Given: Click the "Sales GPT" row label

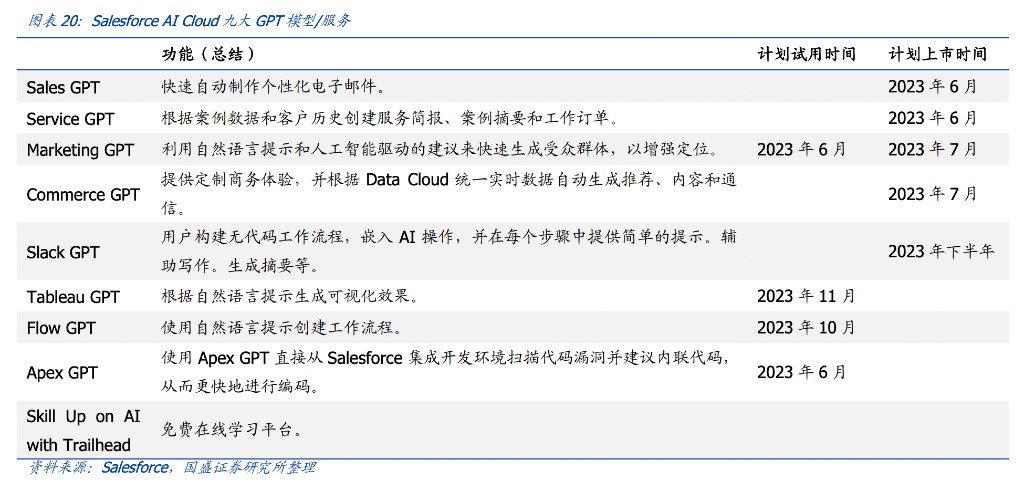Looking at the screenshot, I should [63, 88].
